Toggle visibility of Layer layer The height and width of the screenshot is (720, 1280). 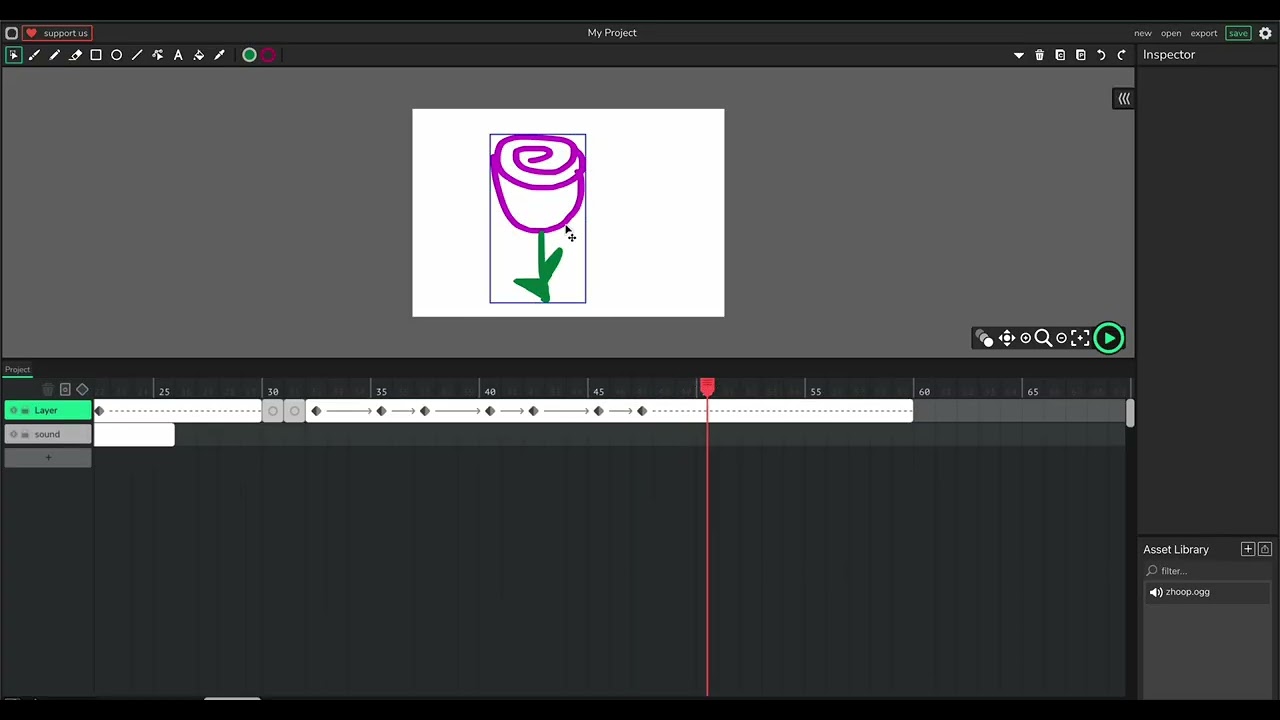click(13, 410)
